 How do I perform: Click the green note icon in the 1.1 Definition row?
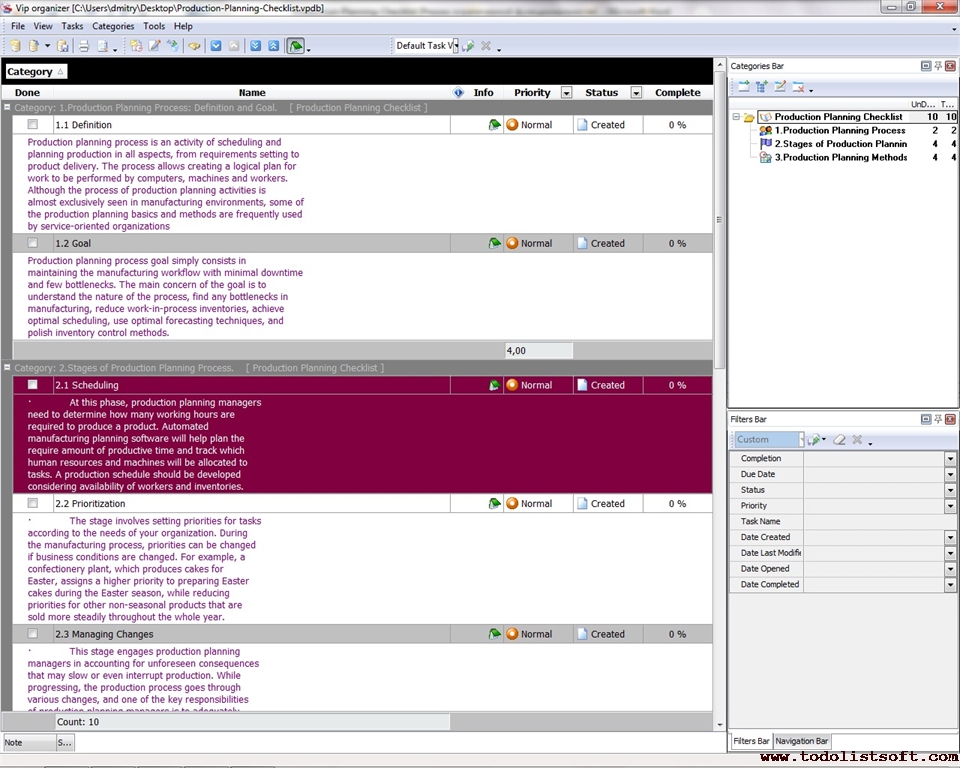494,125
